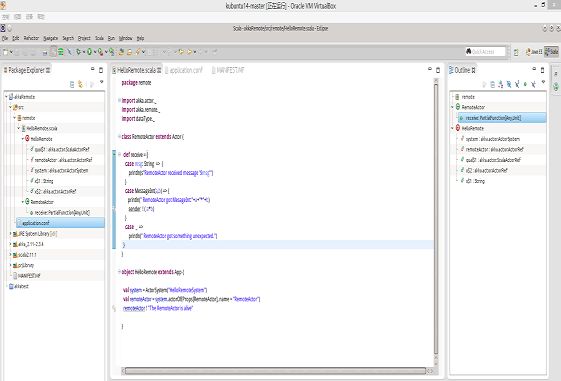Select scala2.11.1 library in Package Explorer

(x=27, y=255)
